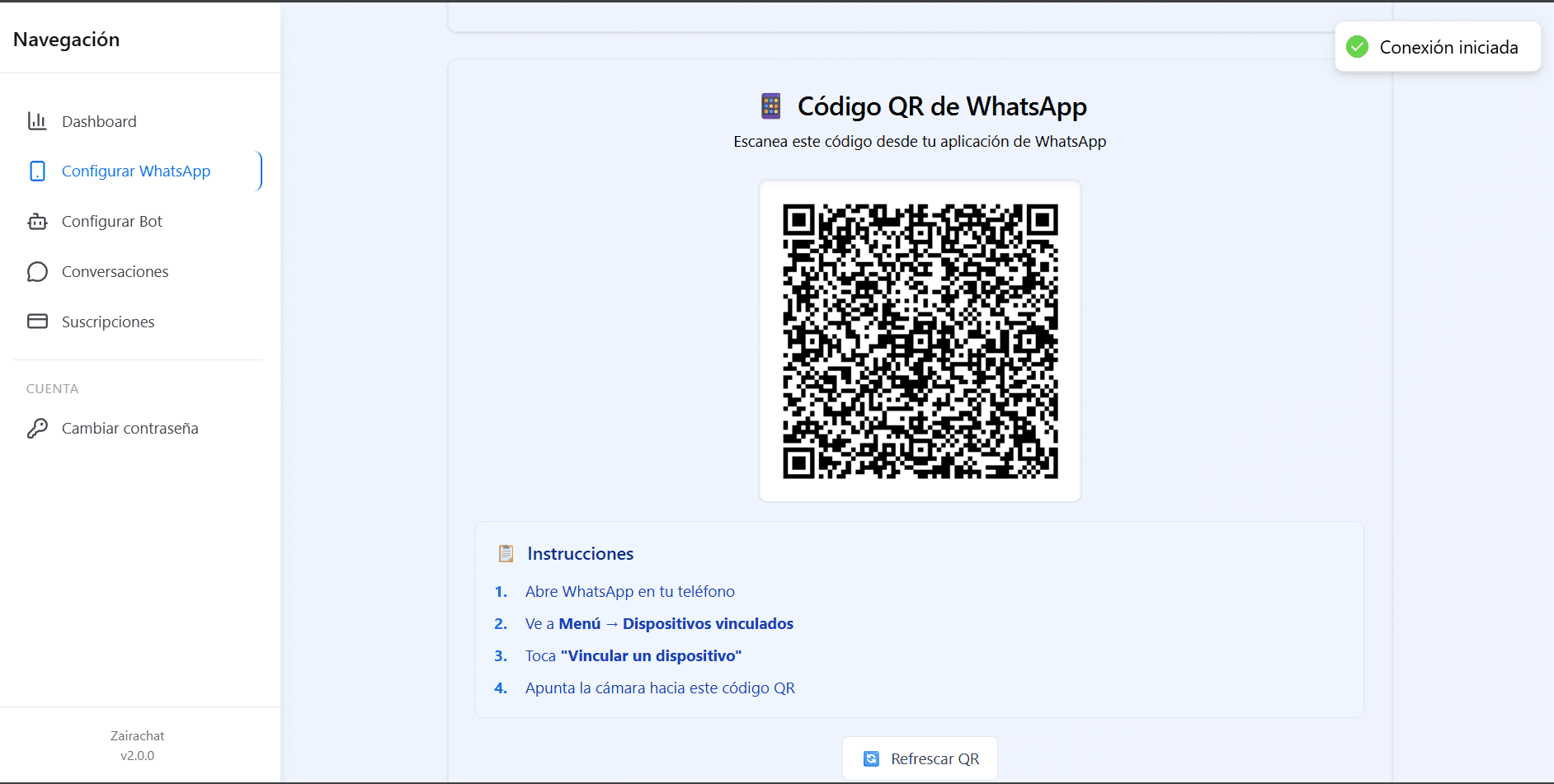Click the green checkmark in the Conexión iniciada toast
The height and width of the screenshot is (784, 1554).
1357,47
